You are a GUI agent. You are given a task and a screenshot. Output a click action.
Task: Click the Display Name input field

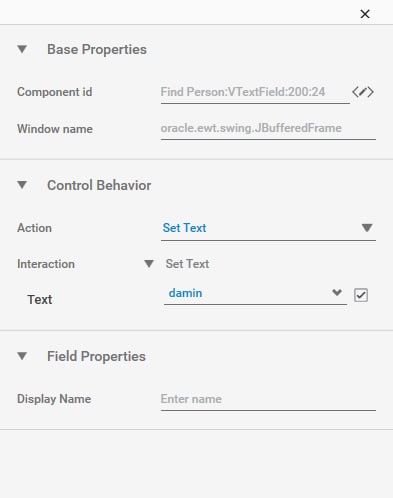(x=268, y=400)
